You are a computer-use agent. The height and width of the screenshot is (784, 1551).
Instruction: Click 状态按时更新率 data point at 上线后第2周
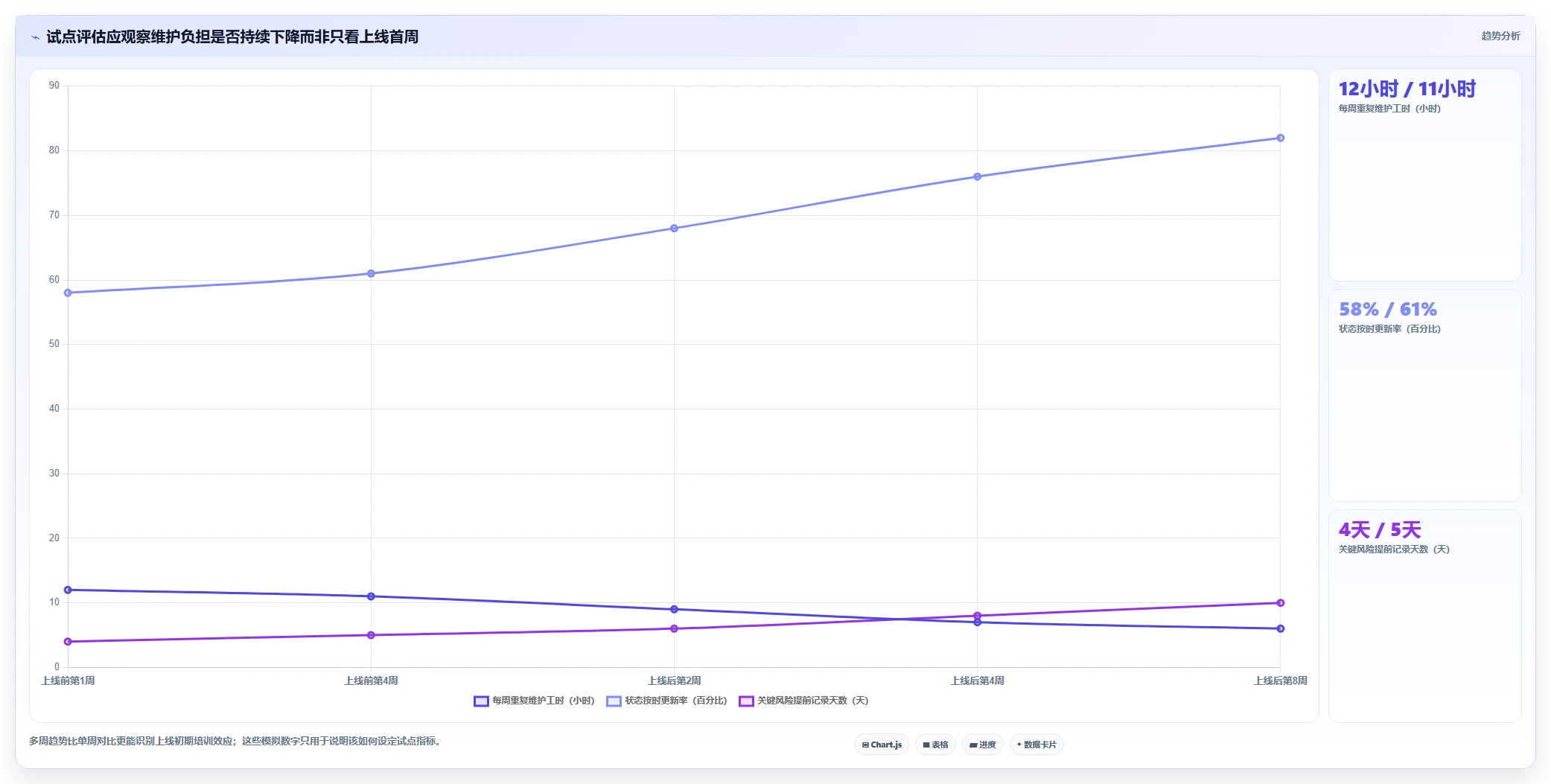coord(674,229)
